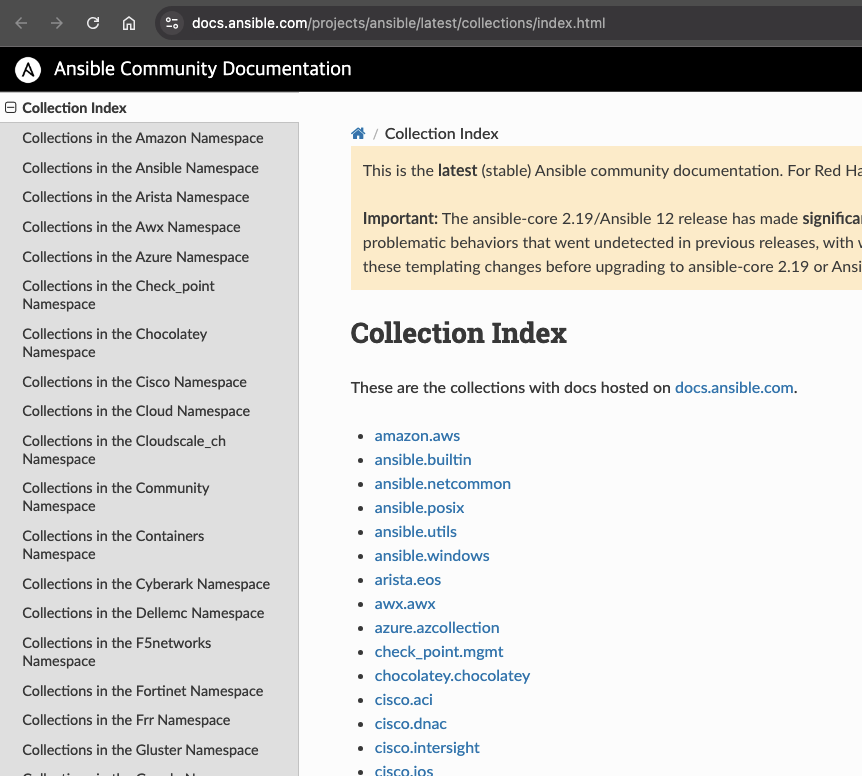862x776 pixels.
Task: Open Collections in the Cloudscale_ch Namespace
Action: point(124,450)
